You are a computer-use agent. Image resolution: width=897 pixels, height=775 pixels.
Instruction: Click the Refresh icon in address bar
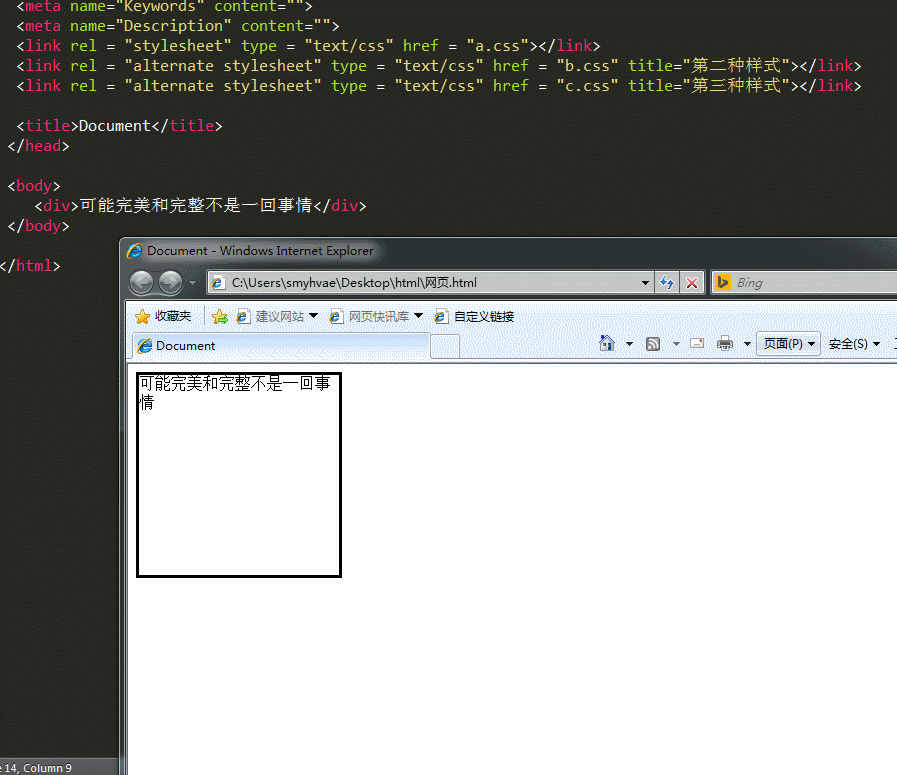pos(667,282)
